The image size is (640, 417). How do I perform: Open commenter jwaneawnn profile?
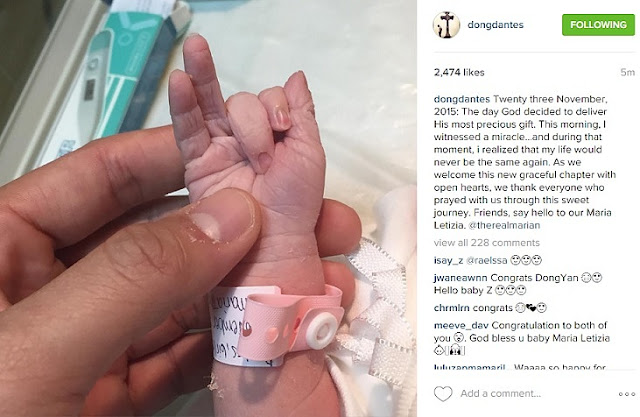(x=460, y=278)
